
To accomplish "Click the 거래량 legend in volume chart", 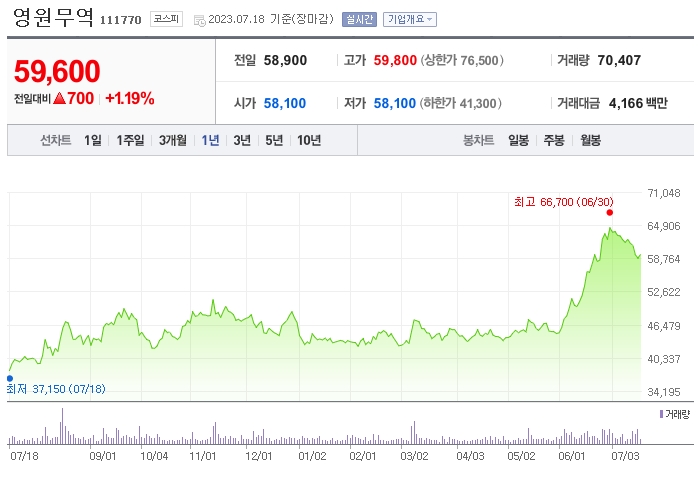I will click(675, 414).
